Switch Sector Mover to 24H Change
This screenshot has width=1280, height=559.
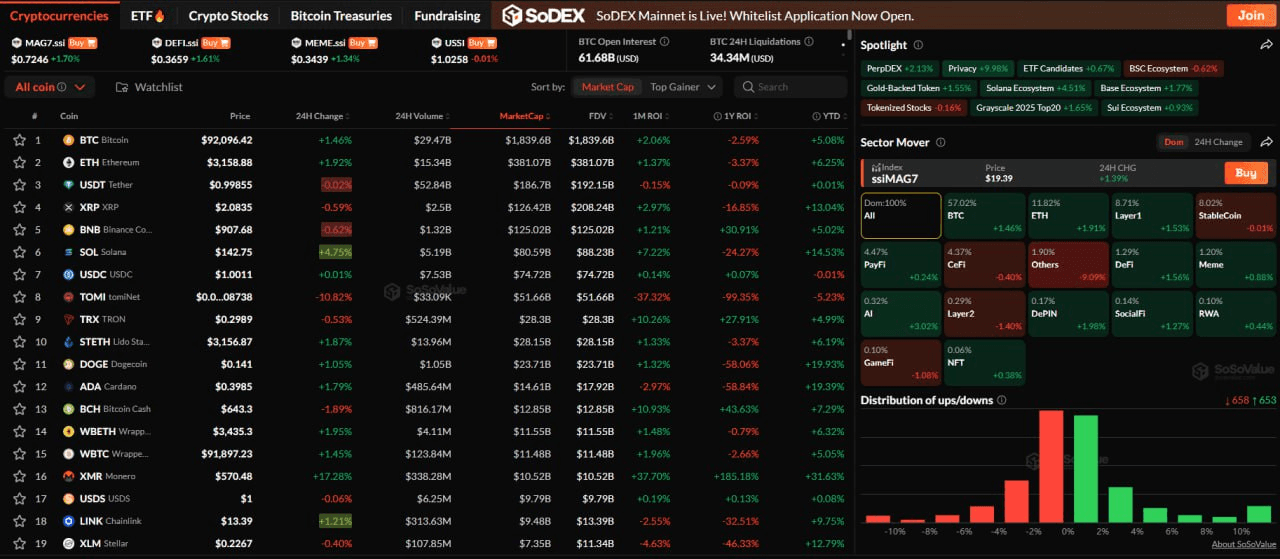click(x=1218, y=142)
